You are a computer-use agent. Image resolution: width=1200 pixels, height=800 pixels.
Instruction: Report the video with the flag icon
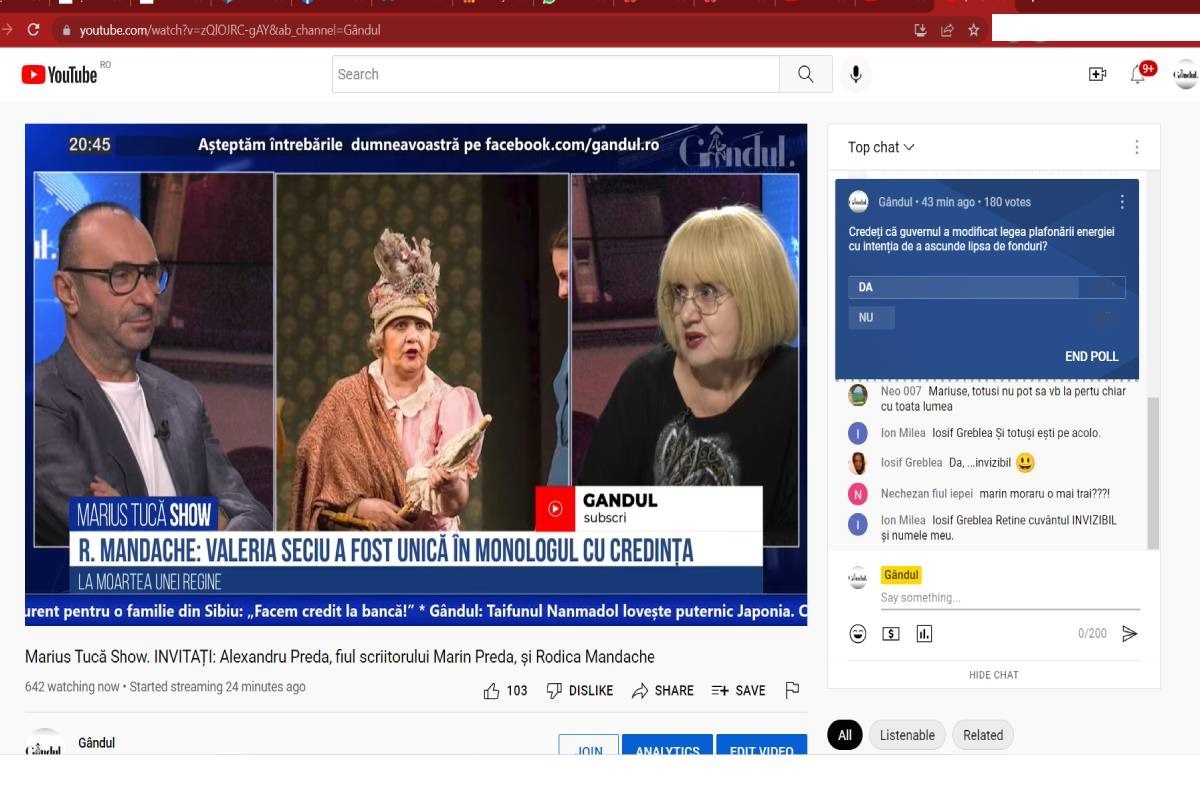pyautogui.click(x=792, y=690)
